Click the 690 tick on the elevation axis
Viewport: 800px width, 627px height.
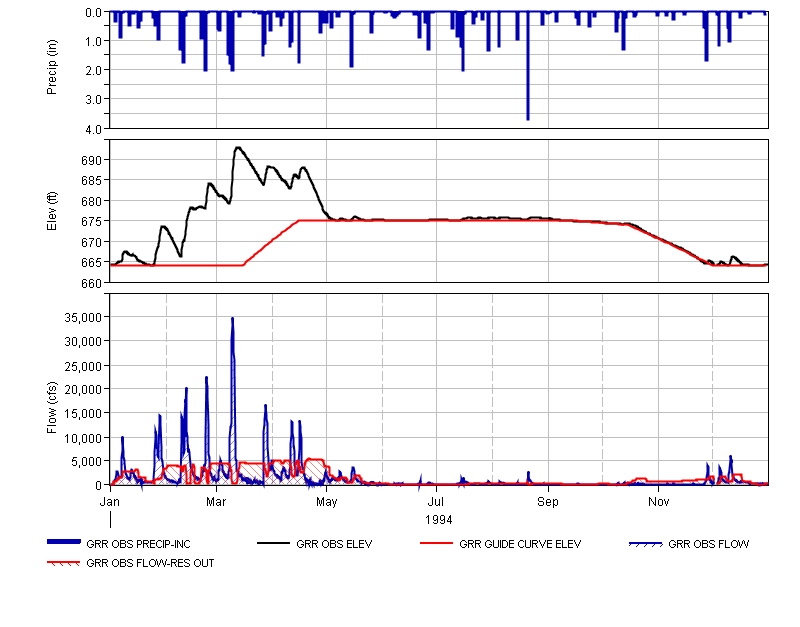(x=90, y=160)
